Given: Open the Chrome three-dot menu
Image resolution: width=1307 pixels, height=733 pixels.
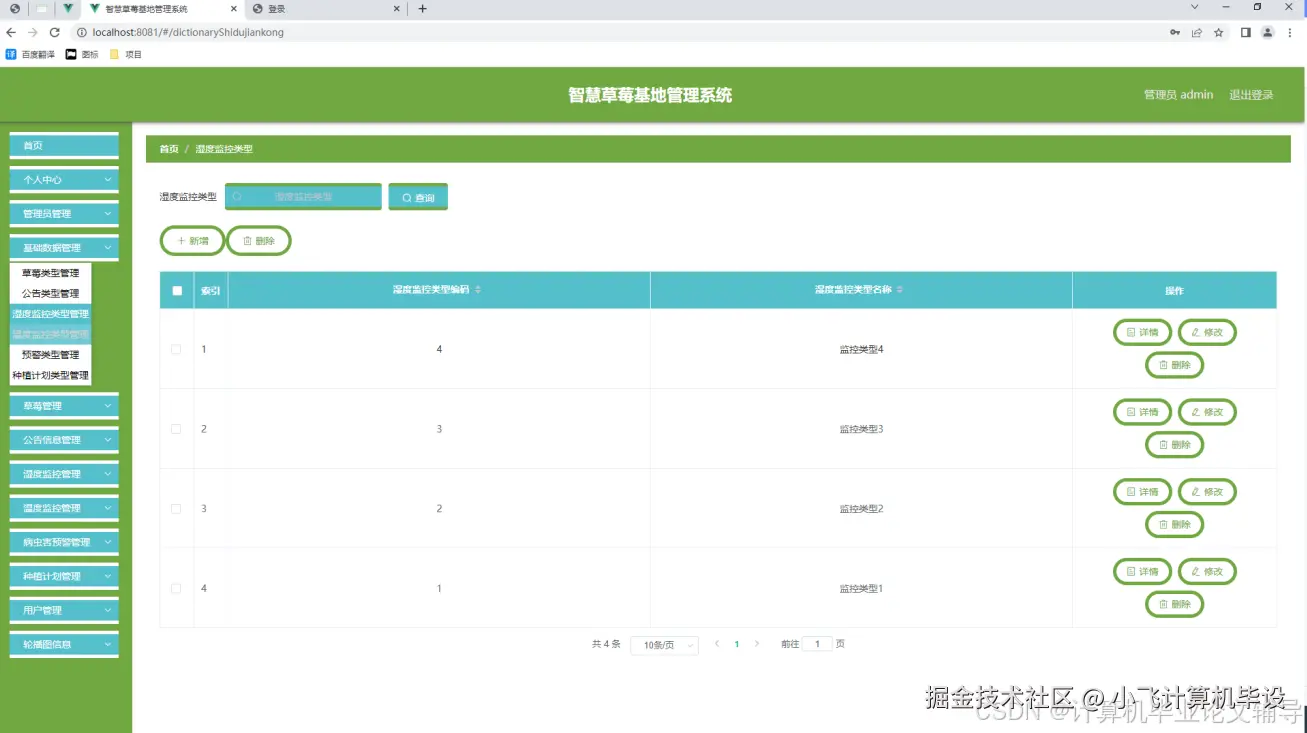Looking at the screenshot, I should coord(1291,32).
